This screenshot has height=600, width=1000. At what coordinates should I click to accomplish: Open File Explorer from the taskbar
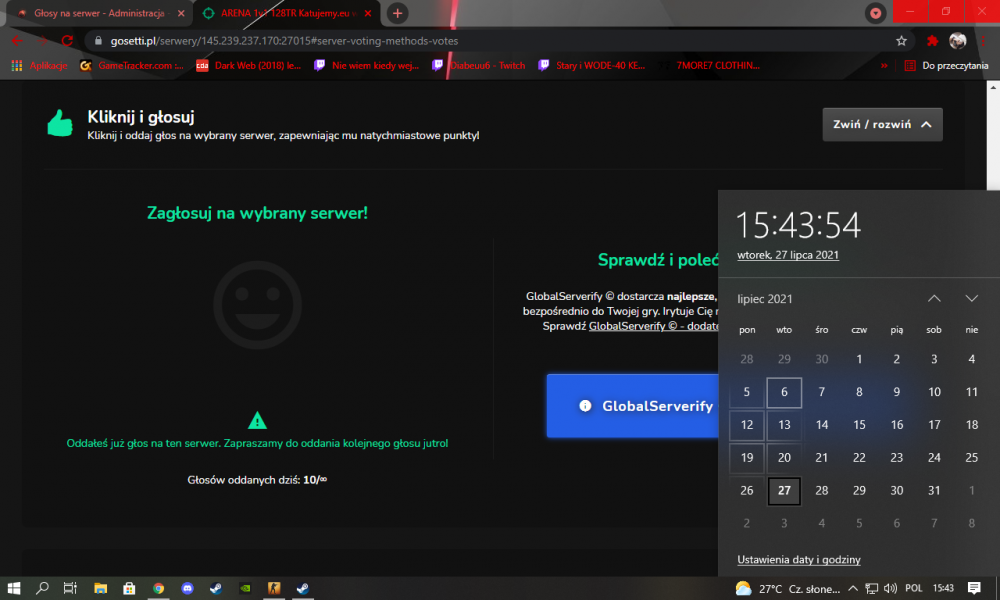[x=100, y=588]
